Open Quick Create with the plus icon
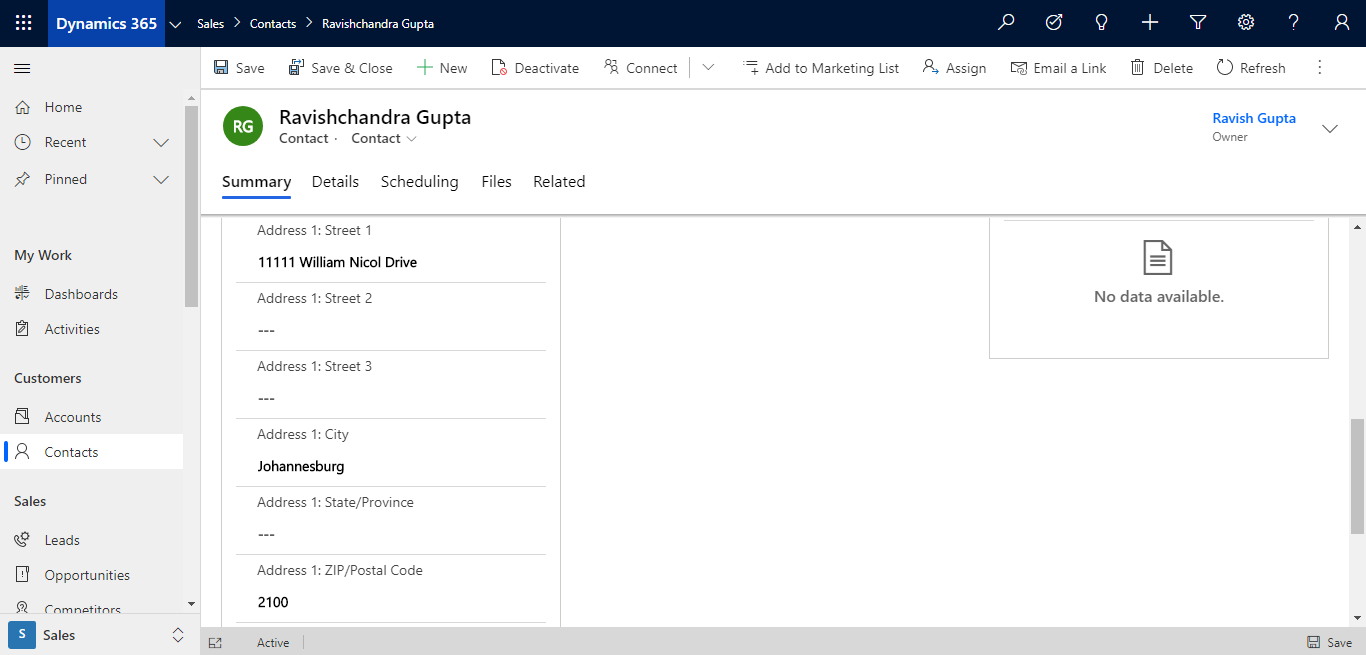The image size is (1366, 655). pos(1150,22)
